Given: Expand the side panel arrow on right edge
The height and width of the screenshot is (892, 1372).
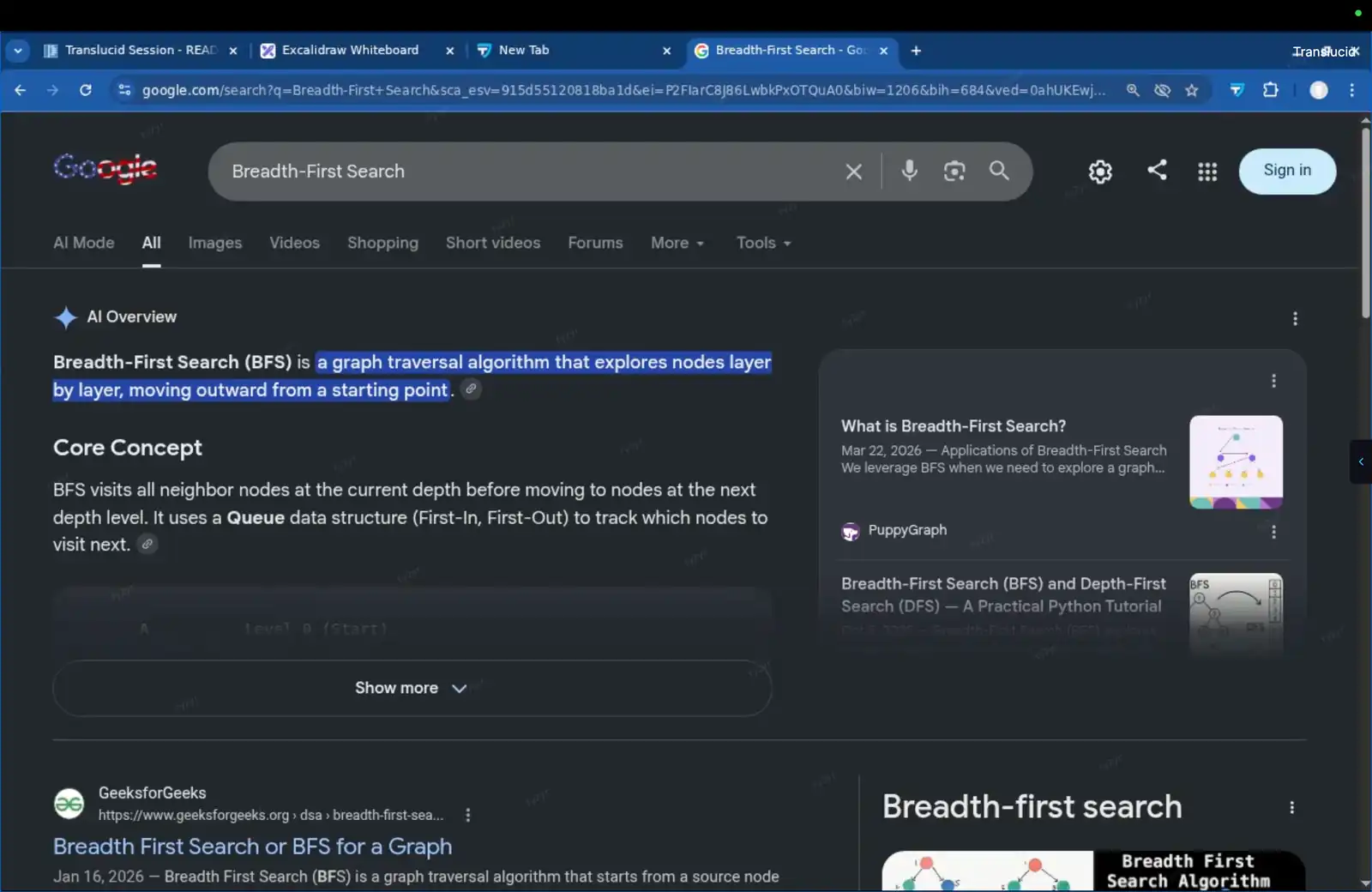Looking at the screenshot, I should coord(1361,461).
